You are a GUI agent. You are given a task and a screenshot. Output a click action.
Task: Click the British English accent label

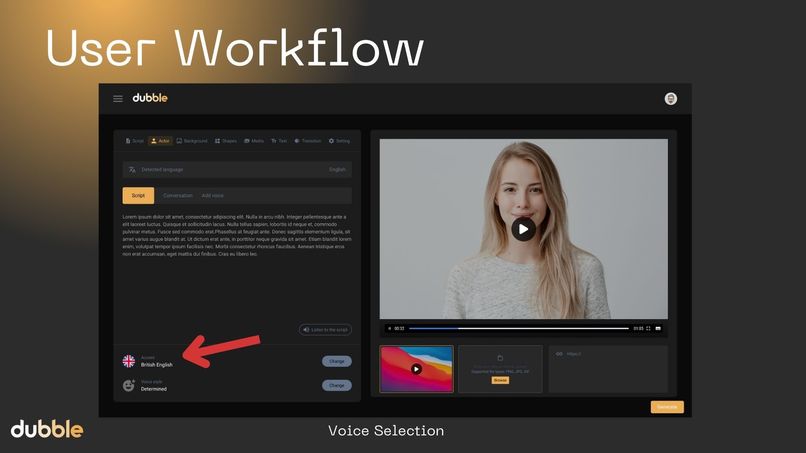coord(157,365)
